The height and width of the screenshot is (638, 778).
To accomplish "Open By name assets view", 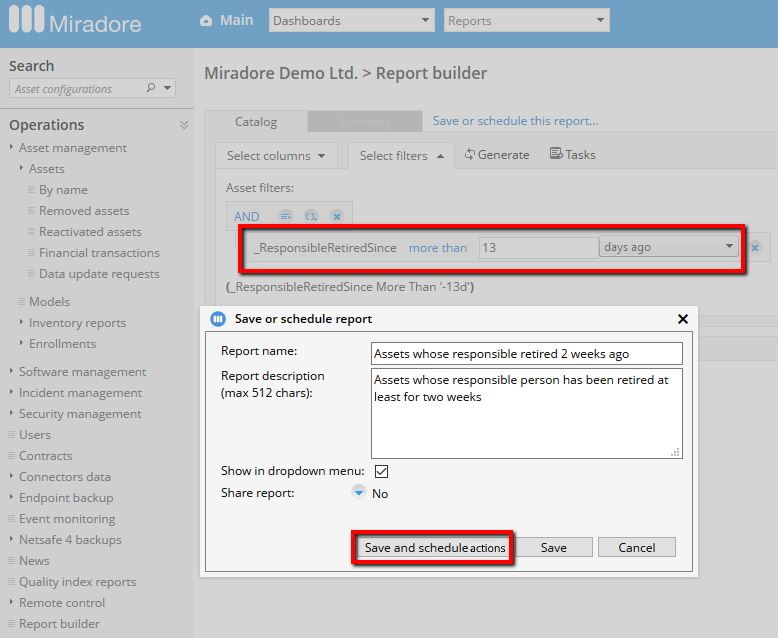I will pos(63,190).
